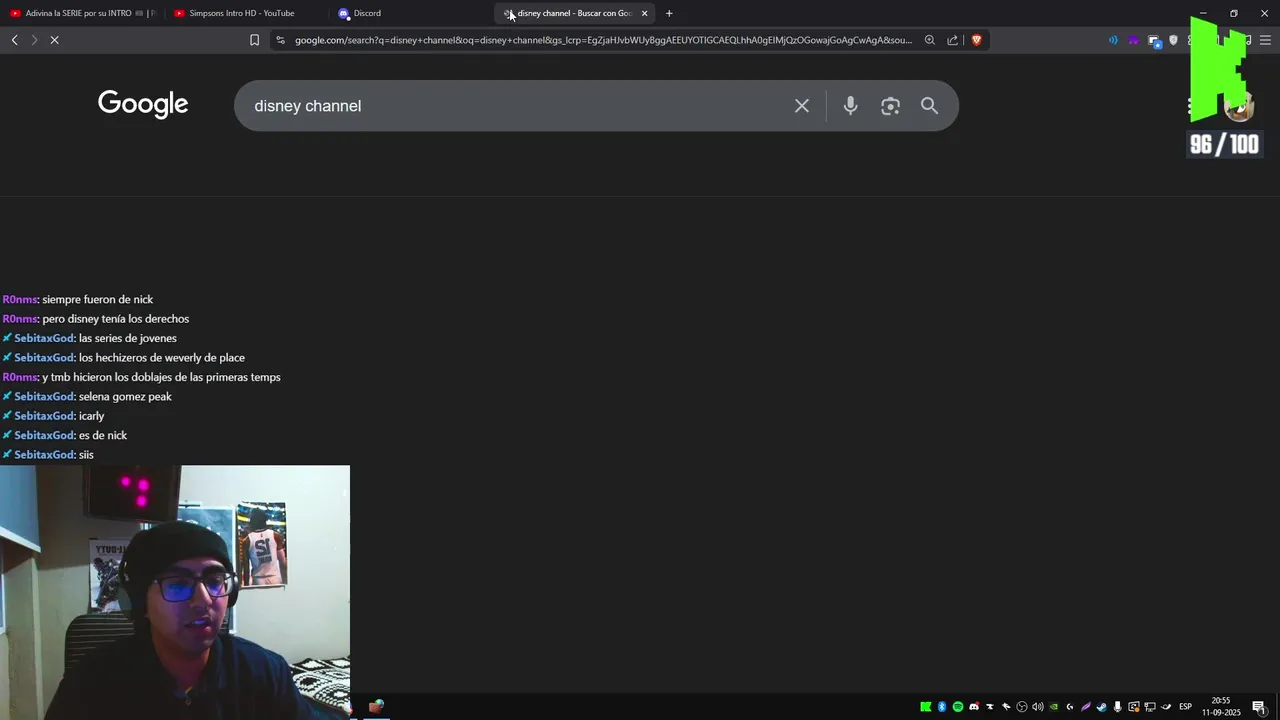The height and width of the screenshot is (720, 1280).
Task: Open Spotify from the system tray
Action: 958,707
